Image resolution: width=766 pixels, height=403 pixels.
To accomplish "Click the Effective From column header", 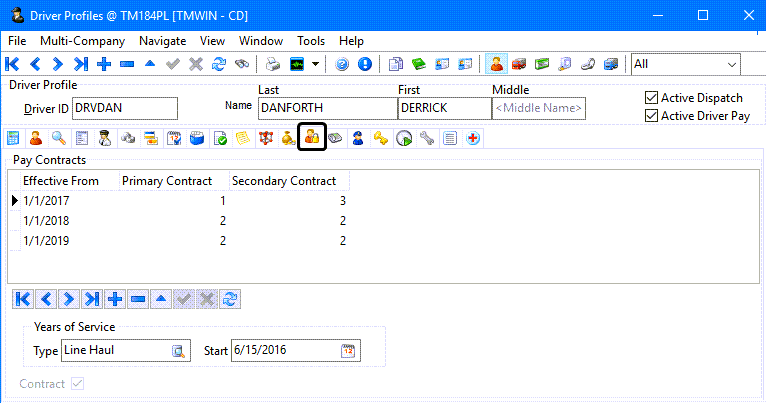I will point(62,181).
